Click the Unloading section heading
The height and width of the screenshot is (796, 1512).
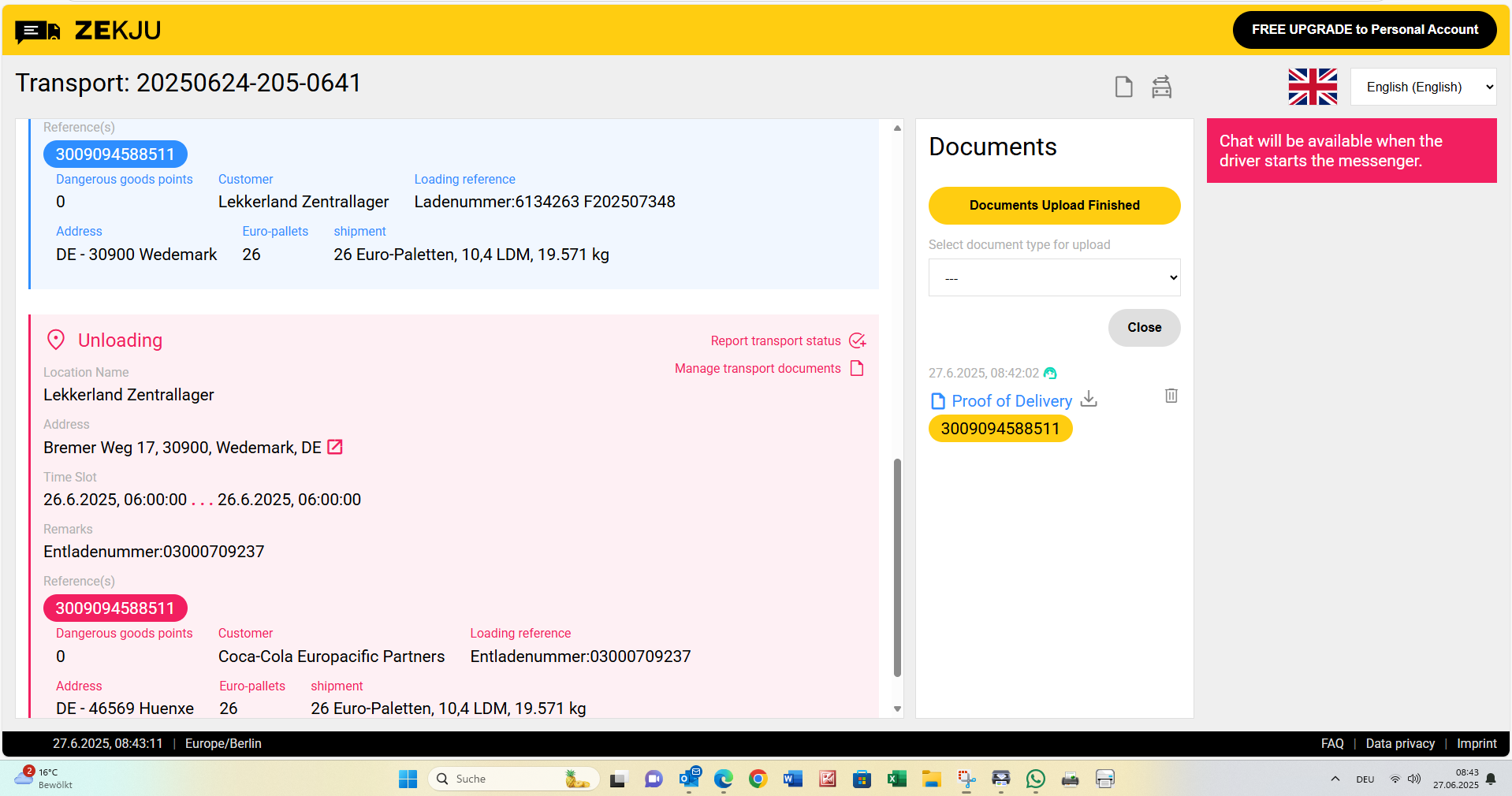(x=120, y=340)
